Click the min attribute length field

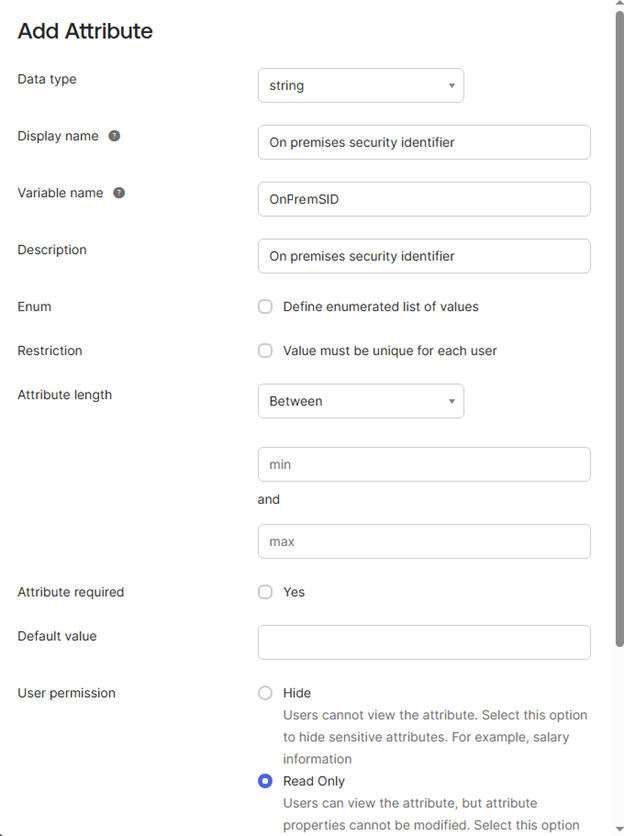click(x=424, y=464)
